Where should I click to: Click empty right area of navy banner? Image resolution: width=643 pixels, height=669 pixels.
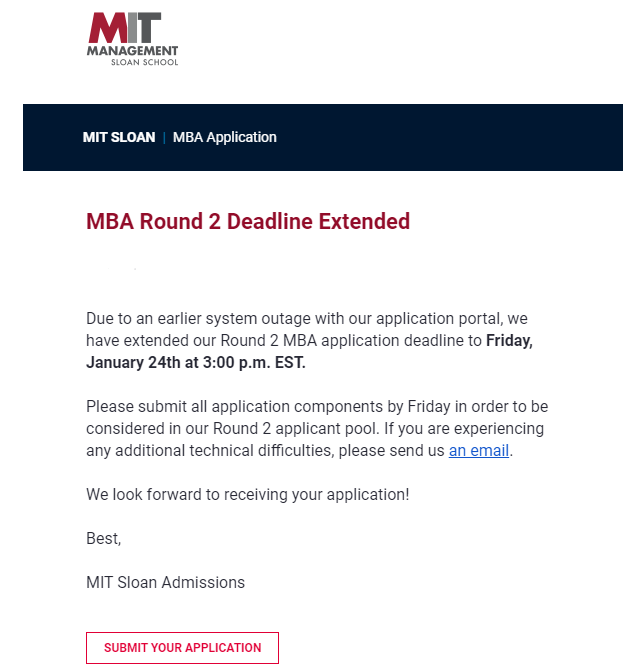(x=480, y=137)
